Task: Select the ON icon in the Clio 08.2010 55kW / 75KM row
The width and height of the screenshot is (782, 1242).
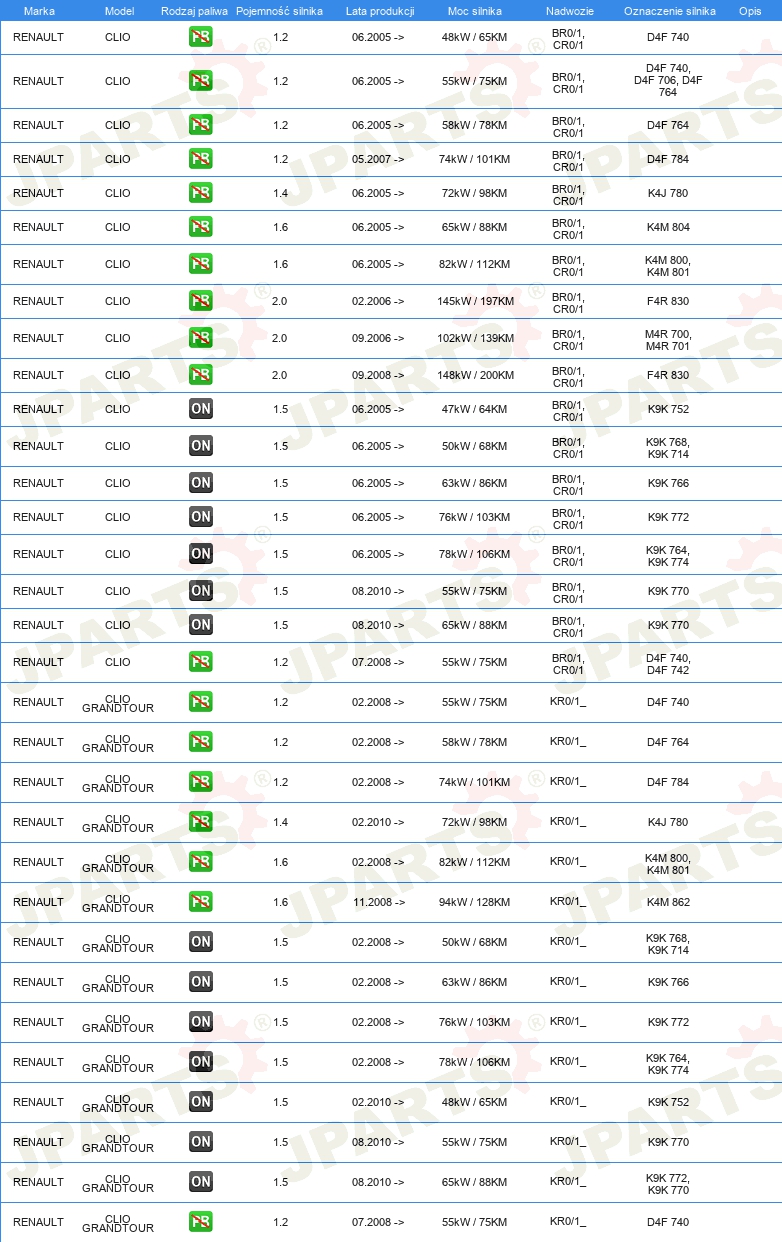Action: point(201,591)
